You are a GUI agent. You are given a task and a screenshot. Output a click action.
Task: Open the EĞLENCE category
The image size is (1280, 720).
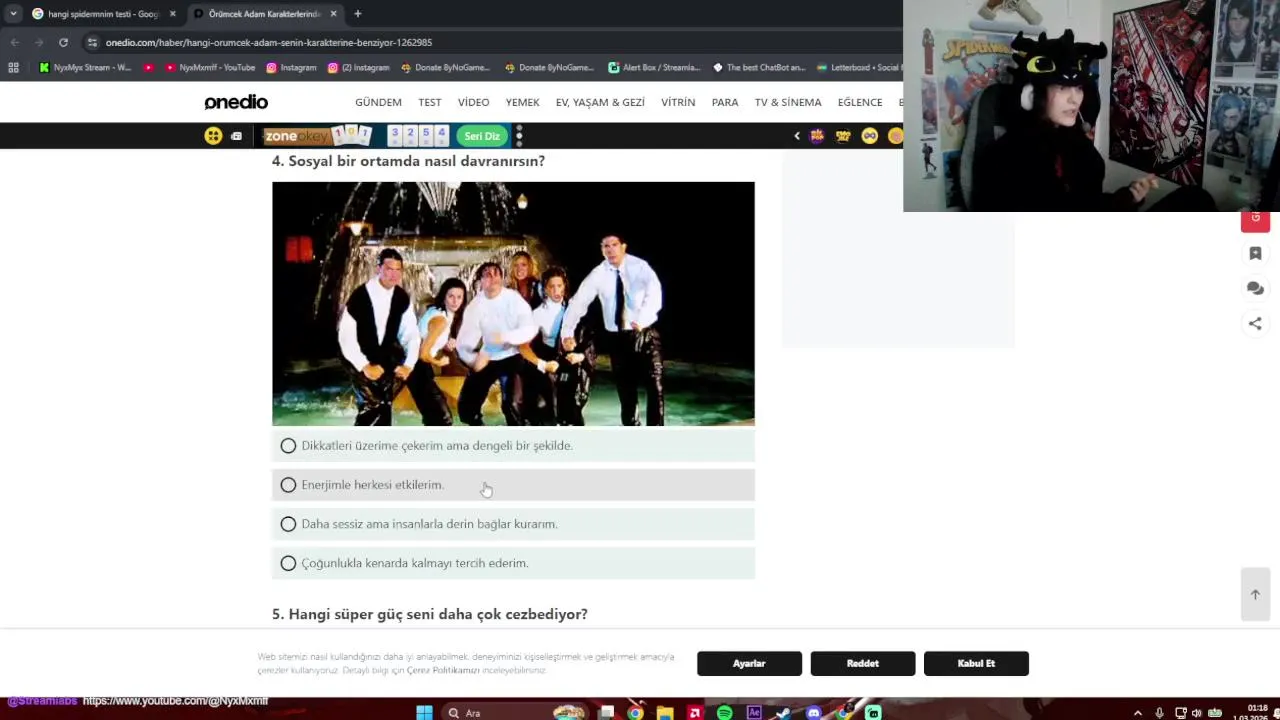[x=860, y=102]
